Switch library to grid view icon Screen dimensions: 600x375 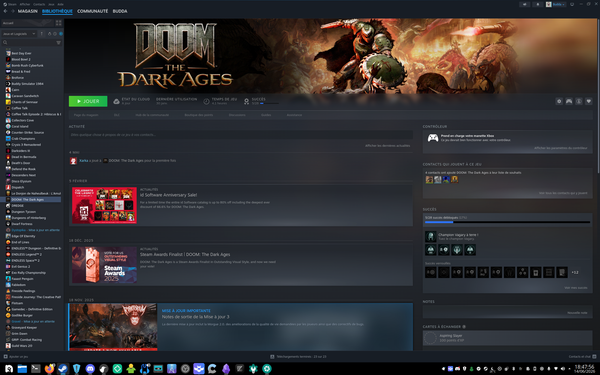click(x=59, y=23)
